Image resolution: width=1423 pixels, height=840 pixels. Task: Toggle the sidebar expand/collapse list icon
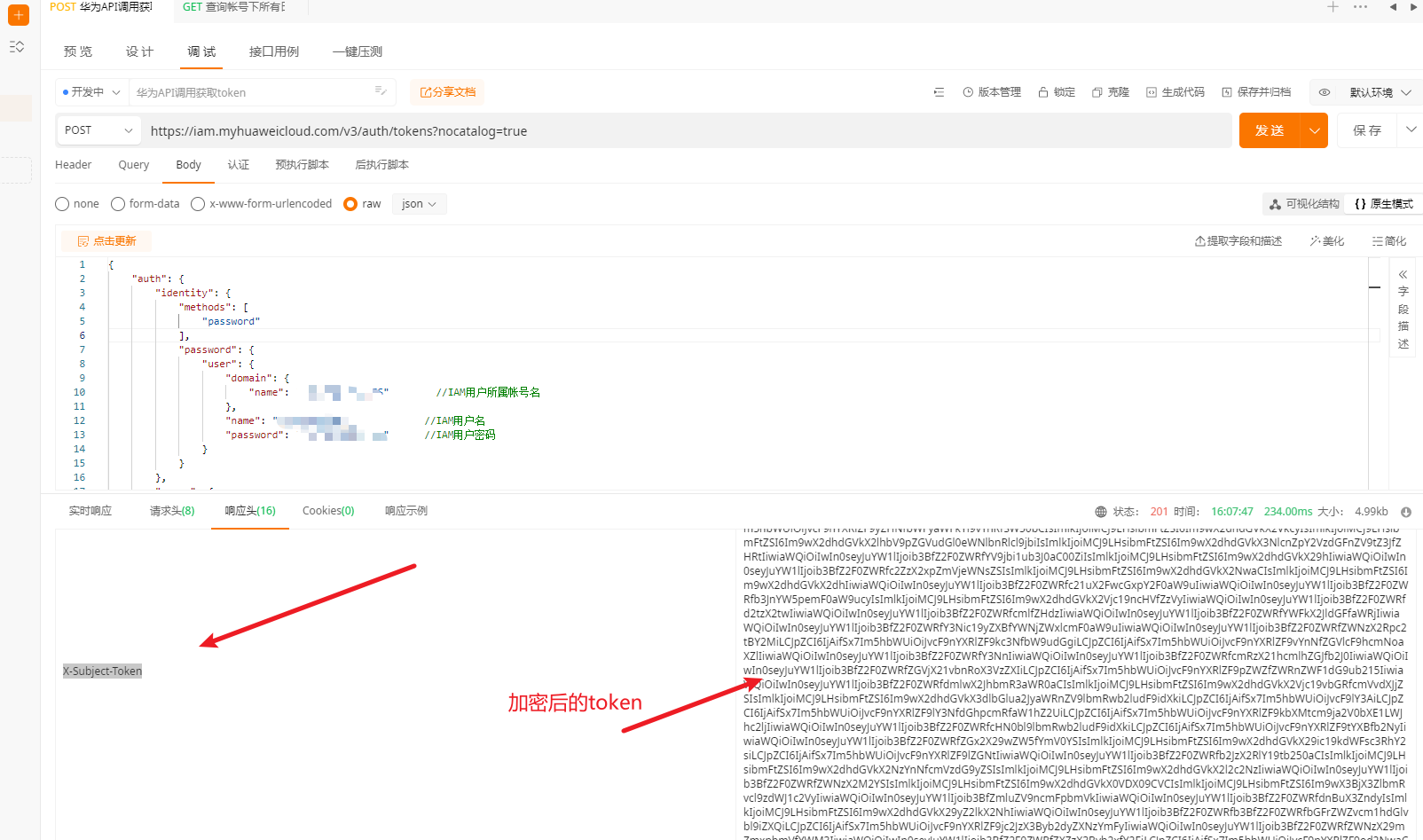[17, 46]
